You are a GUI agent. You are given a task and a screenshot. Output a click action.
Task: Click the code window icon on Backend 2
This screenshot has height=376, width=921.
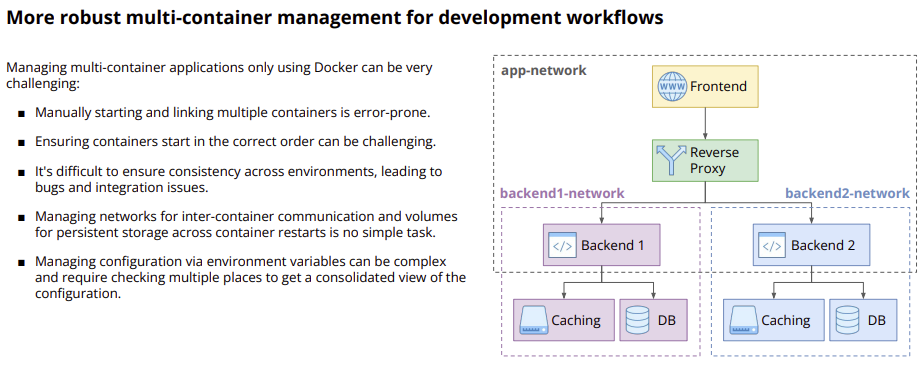[x=772, y=245]
